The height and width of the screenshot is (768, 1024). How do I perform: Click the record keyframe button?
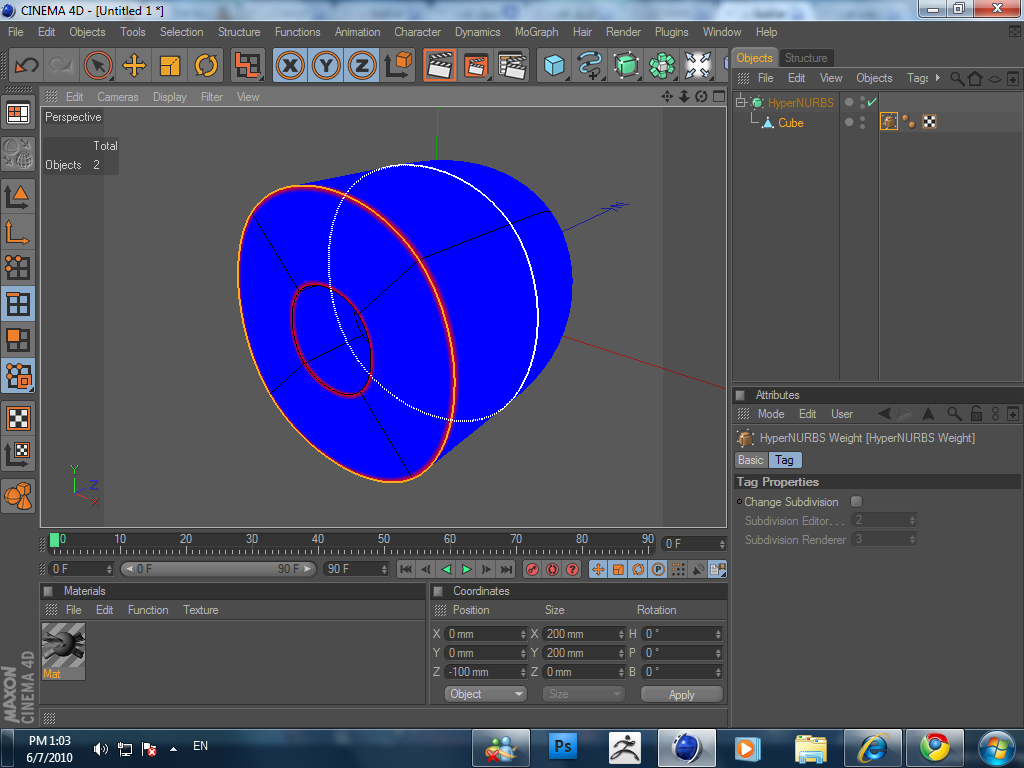pos(532,569)
